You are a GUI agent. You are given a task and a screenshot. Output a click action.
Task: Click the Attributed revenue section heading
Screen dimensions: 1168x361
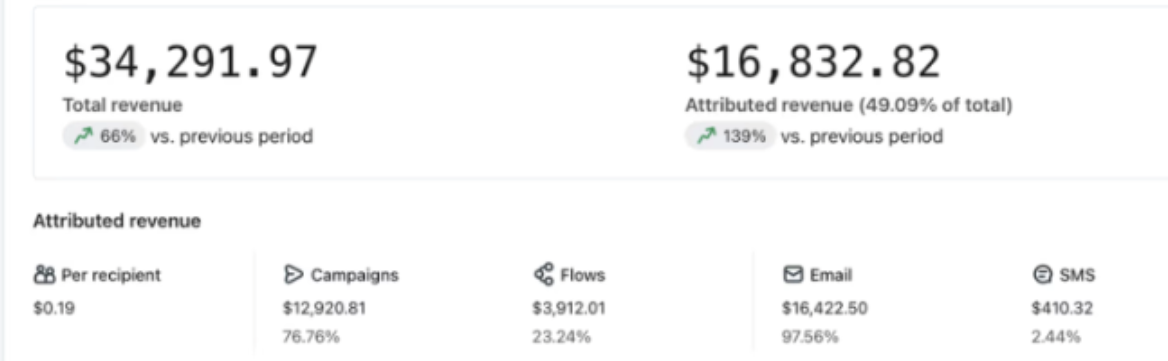tap(117, 221)
